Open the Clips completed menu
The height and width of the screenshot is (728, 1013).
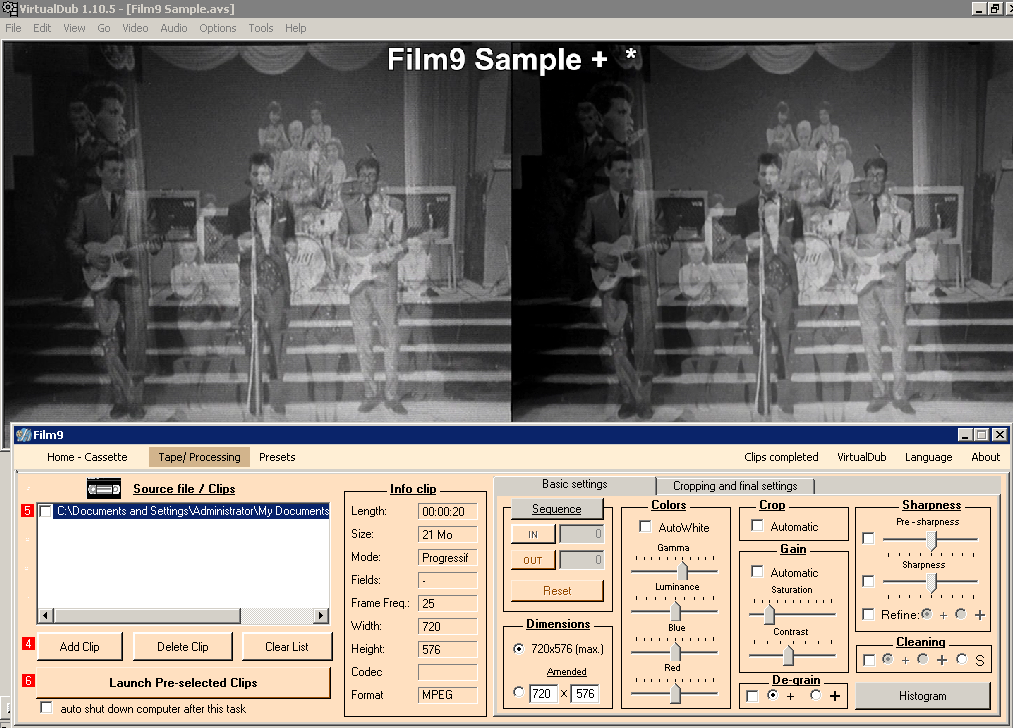click(x=781, y=457)
